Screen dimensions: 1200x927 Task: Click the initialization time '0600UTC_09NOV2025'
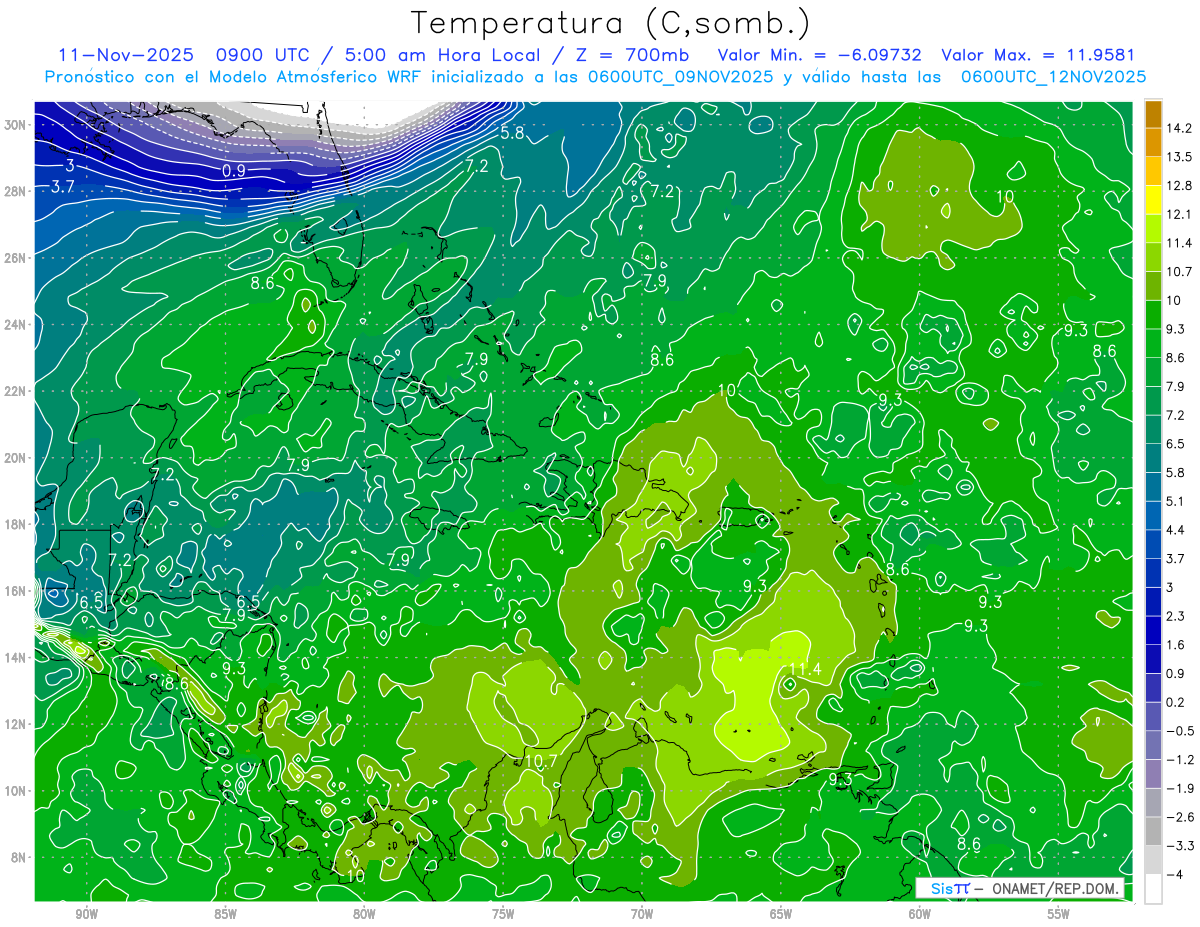click(680, 77)
